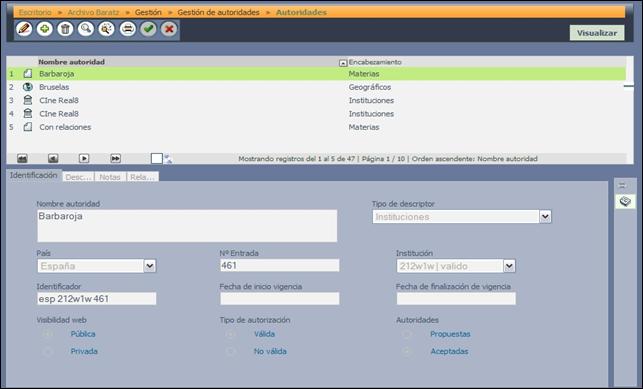Switch to Rela... tab
This screenshot has width=643, height=389.
coord(142,177)
